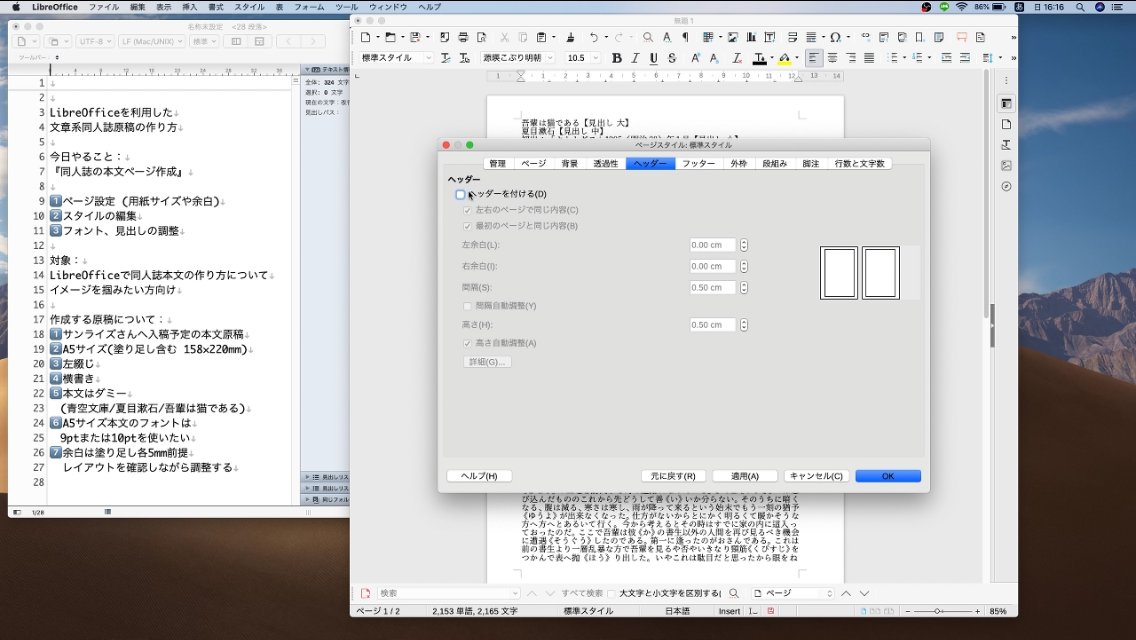The width and height of the screenshot is (1136, 640).
Task: Click the 詳細(G)... button
Action: tap(487, 362)
